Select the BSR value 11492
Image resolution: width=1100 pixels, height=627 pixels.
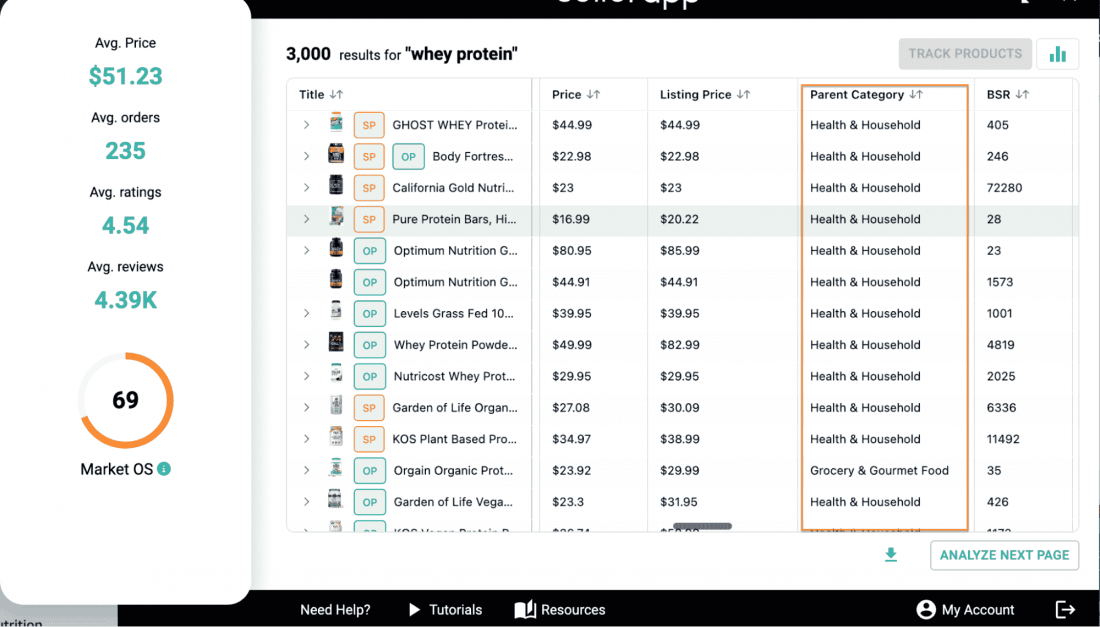tap(1003, 439)
